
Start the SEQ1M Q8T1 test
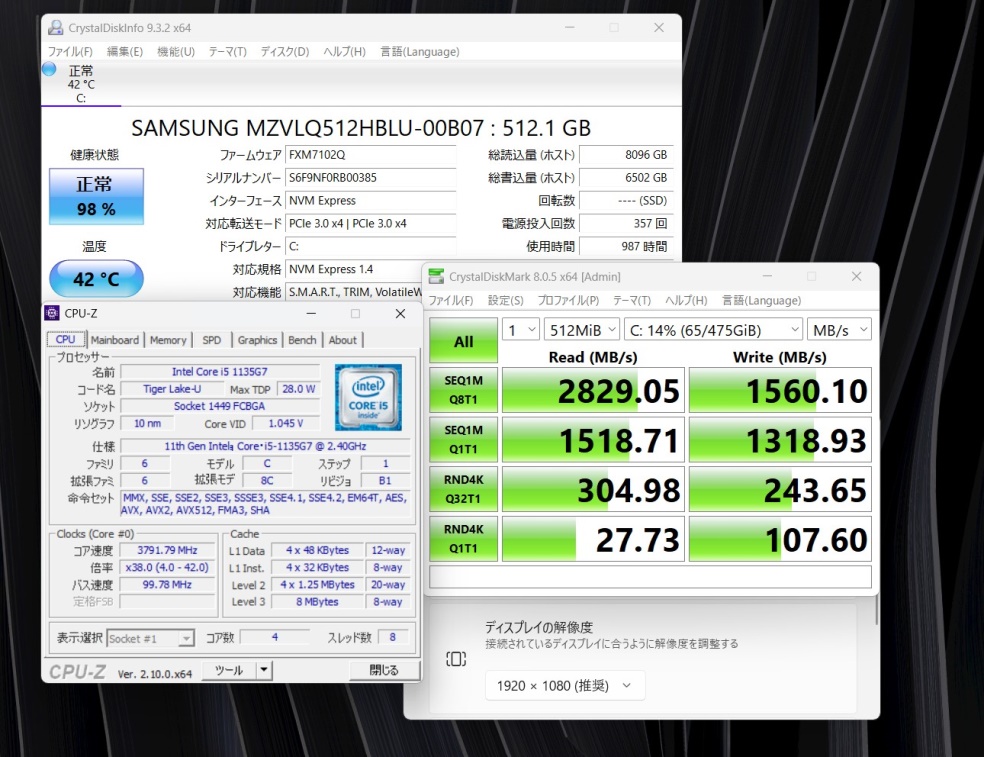coord(464,390)
